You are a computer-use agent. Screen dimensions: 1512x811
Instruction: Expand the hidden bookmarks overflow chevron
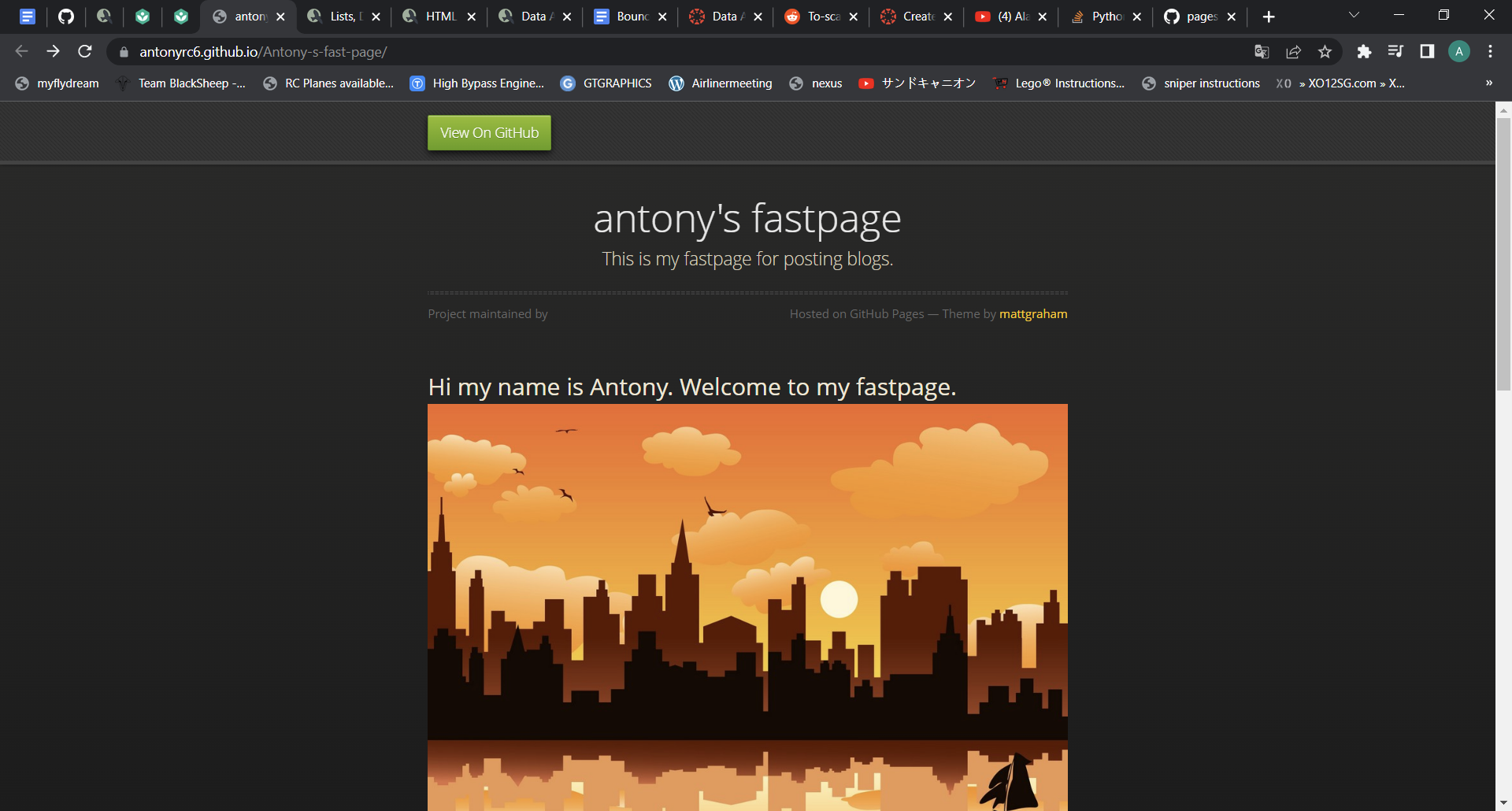click(x=1488, y=83)
